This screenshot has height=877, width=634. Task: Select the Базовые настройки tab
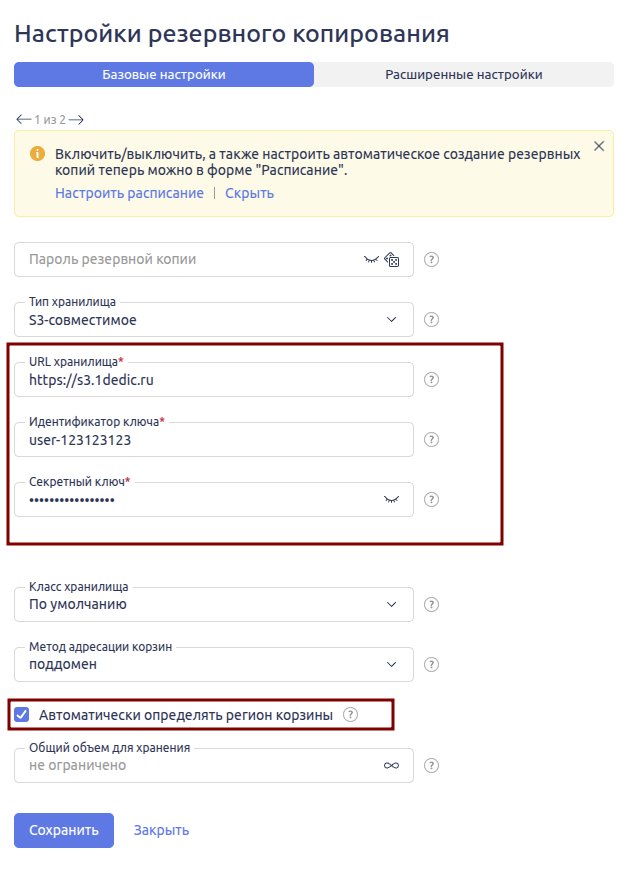[x=164, y=75]
